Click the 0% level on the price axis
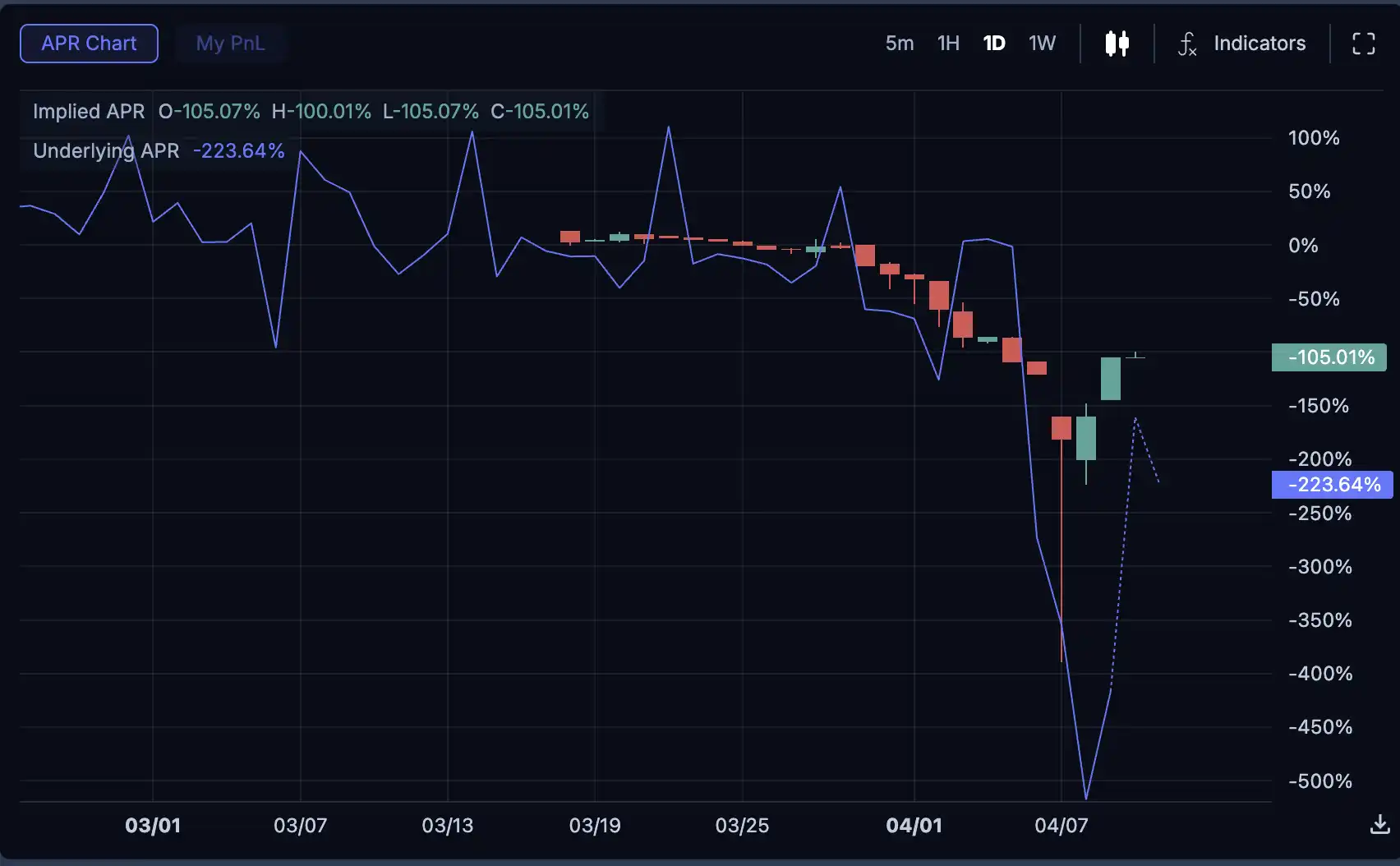This screenshot has height=866, width=1400. point(1303,246)
